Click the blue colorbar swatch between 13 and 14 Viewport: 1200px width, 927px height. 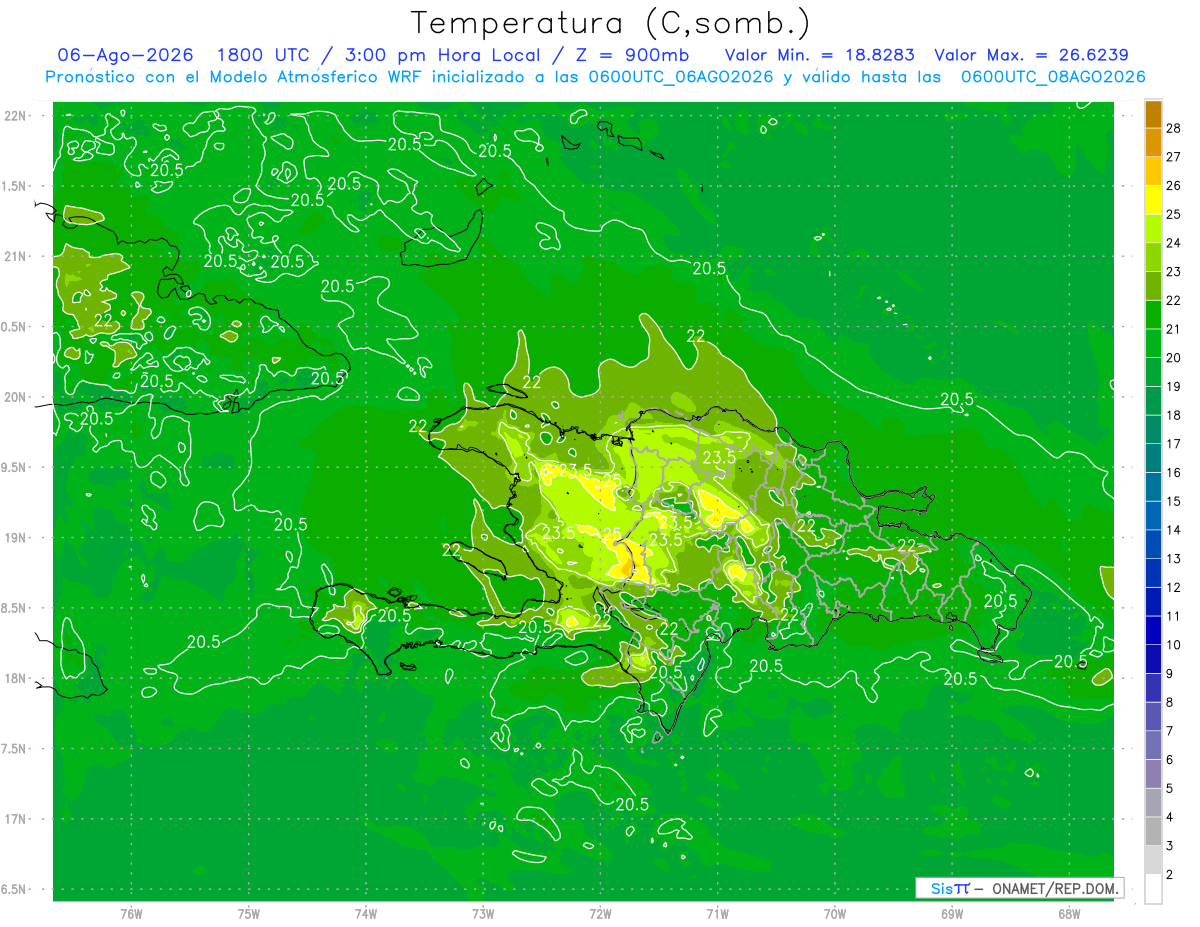(x=1153, y=545)
